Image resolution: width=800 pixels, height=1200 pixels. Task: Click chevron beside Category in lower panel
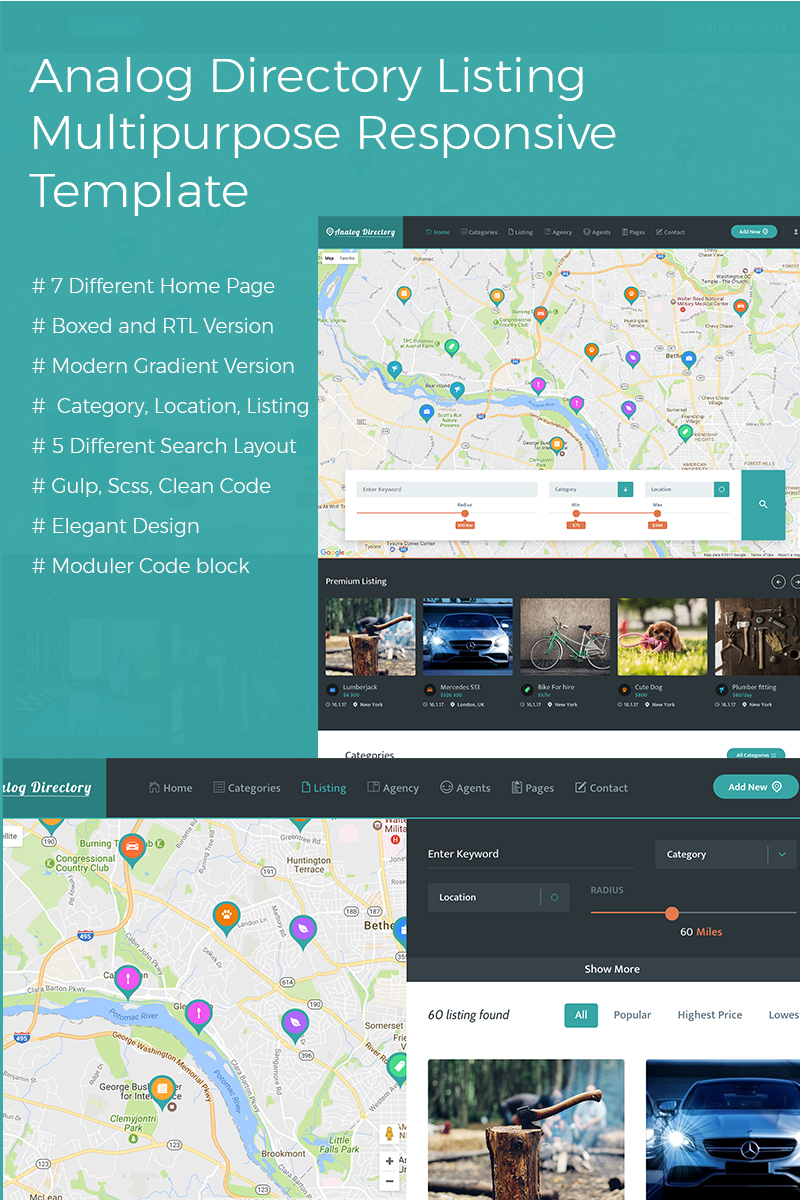782,854
